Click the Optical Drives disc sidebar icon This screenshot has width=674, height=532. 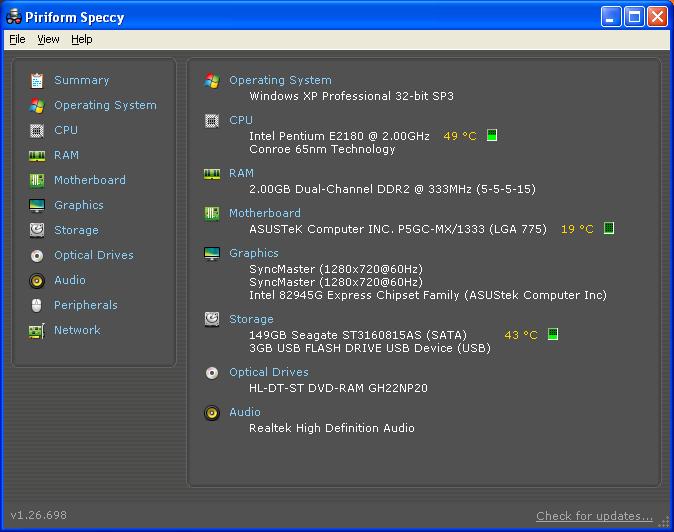(37, 256)
